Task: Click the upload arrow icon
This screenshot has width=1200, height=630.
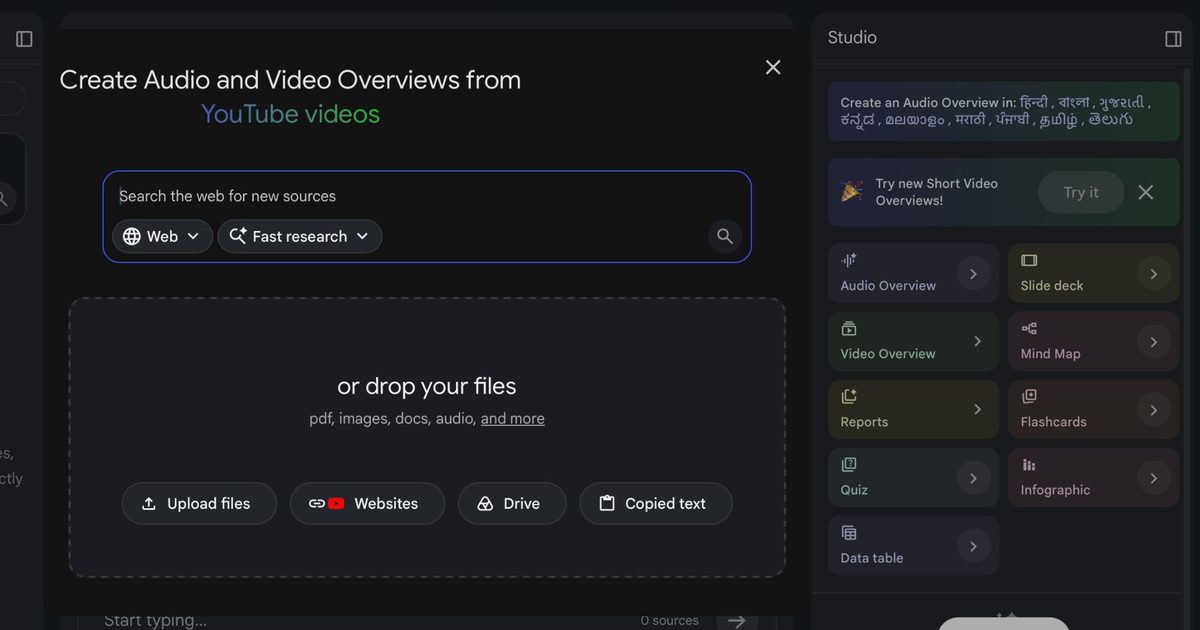Action: pos(149,504)
